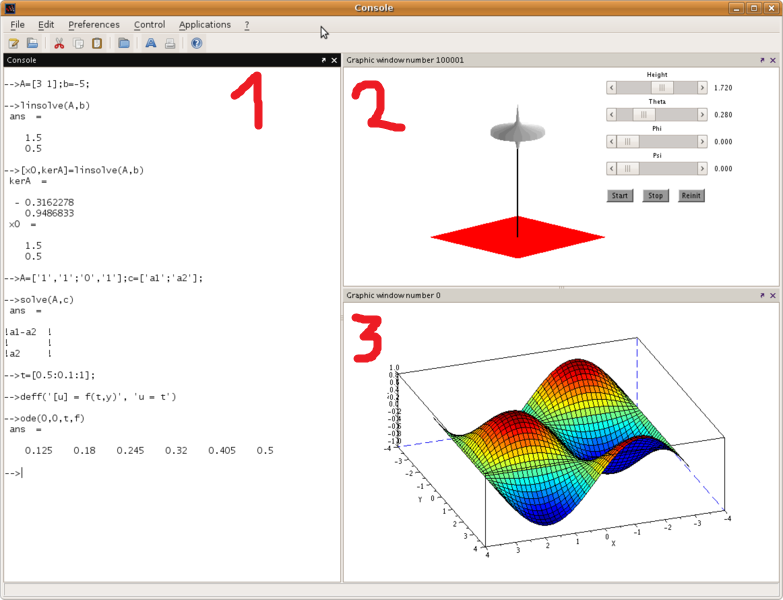Screen dimensions: 783x600
Task: Undock Graphic window number 0 panel
Action: [762, 296]
